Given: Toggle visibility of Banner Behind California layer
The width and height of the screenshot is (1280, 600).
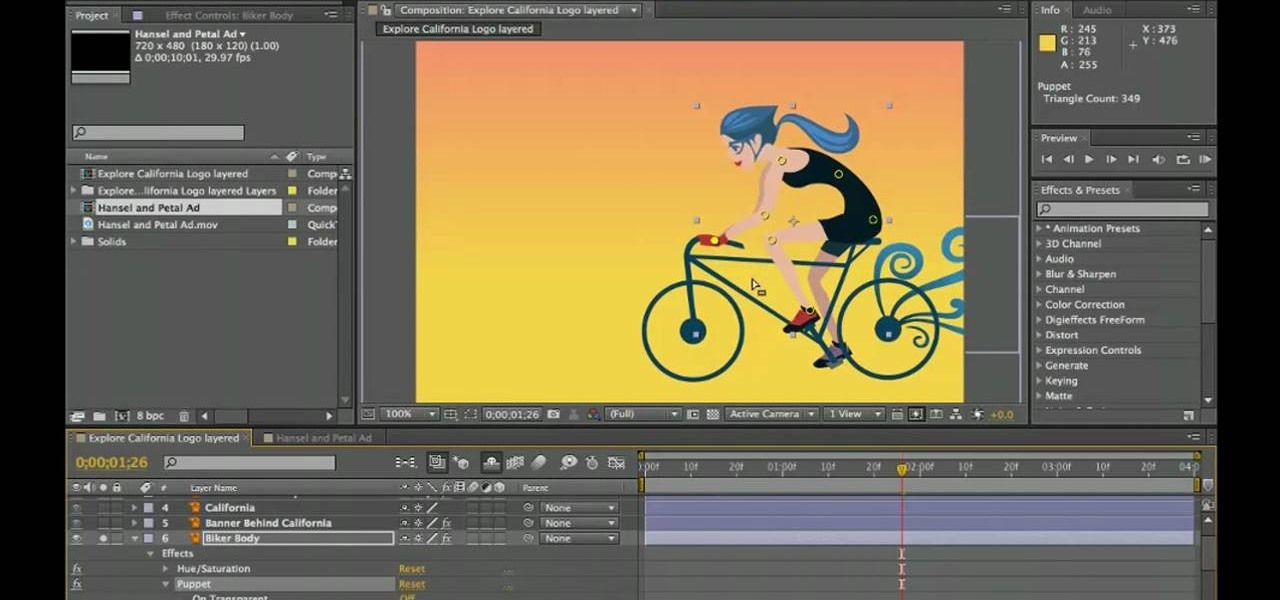Looking at the screenshot, I should tap(76, 523).
